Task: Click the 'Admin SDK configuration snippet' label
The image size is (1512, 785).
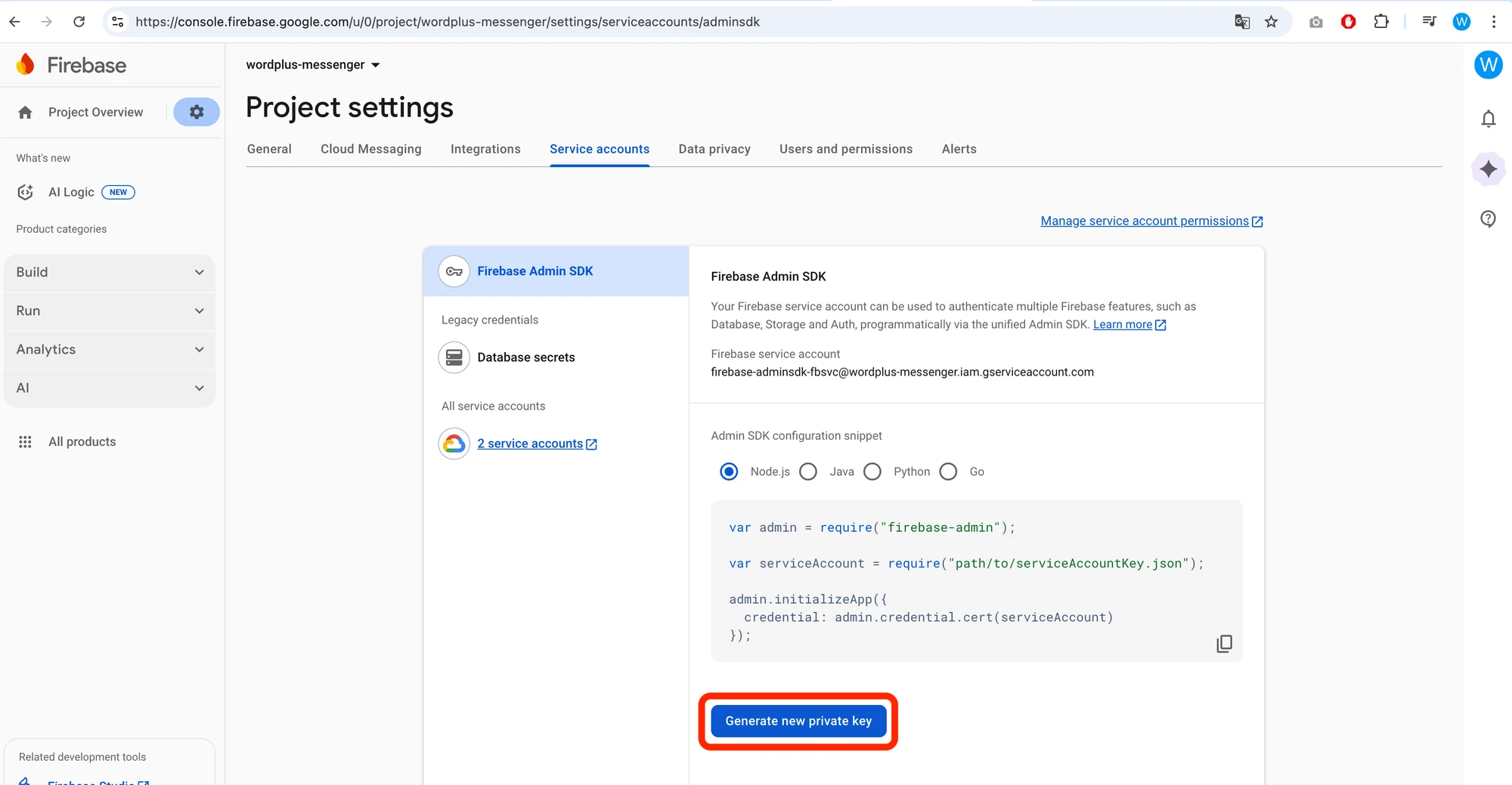Action: click(x=796, y=435)
